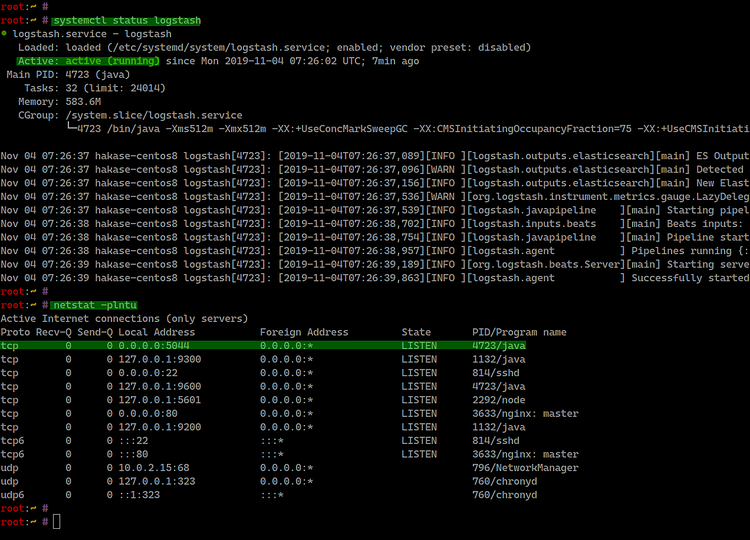Click the '127.0.0.1:323' udp address

156,481
